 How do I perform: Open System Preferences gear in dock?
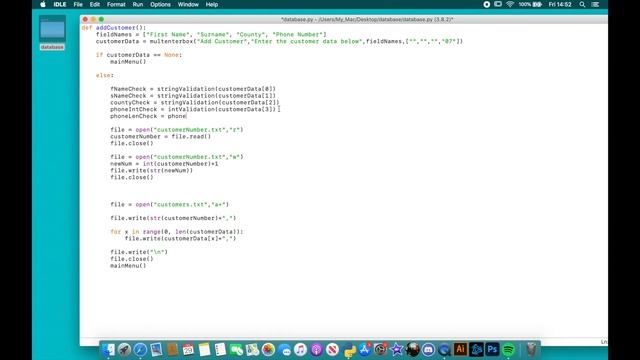click(x=380, y=349)
